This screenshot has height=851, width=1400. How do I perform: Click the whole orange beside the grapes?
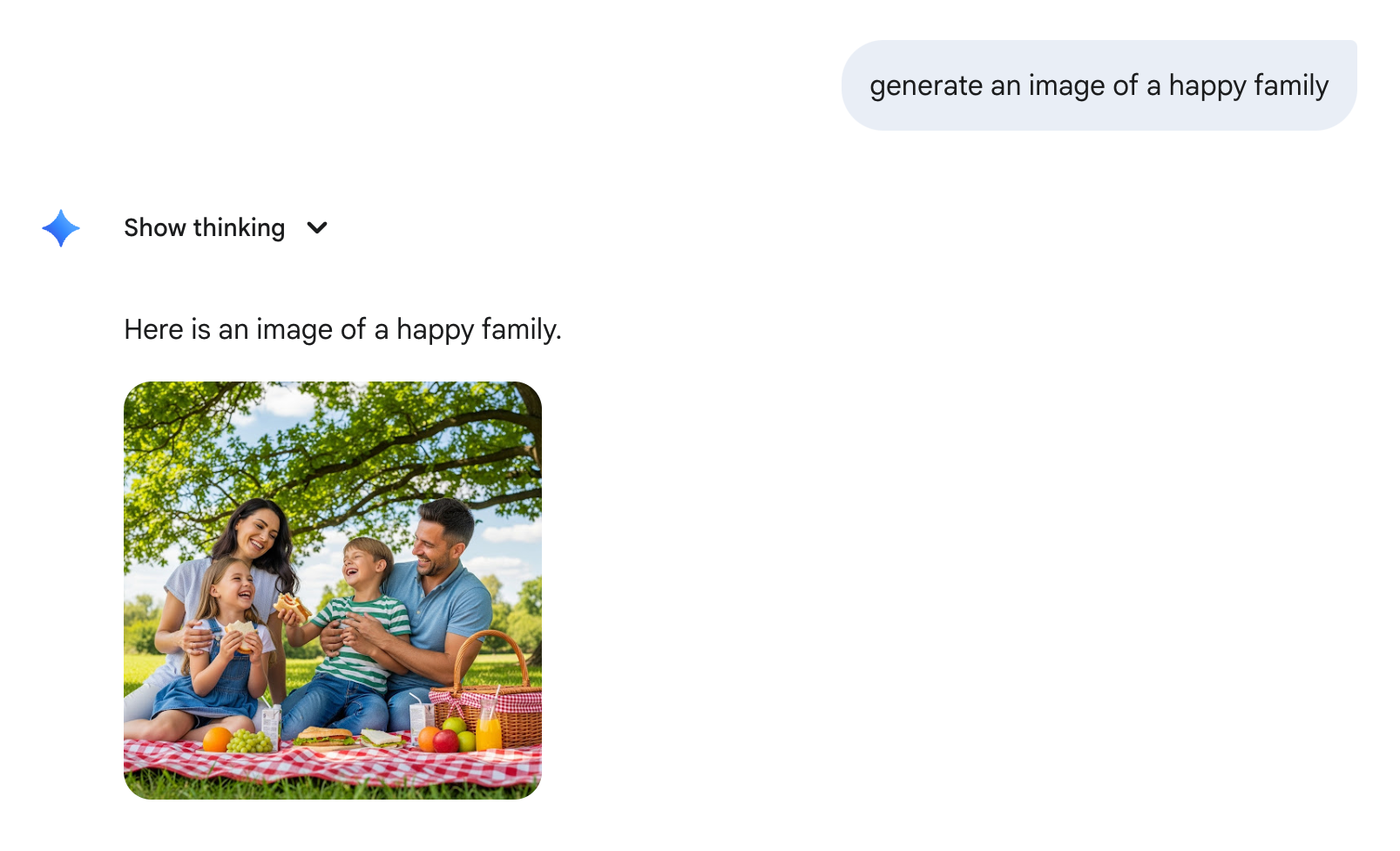point(216,740)
